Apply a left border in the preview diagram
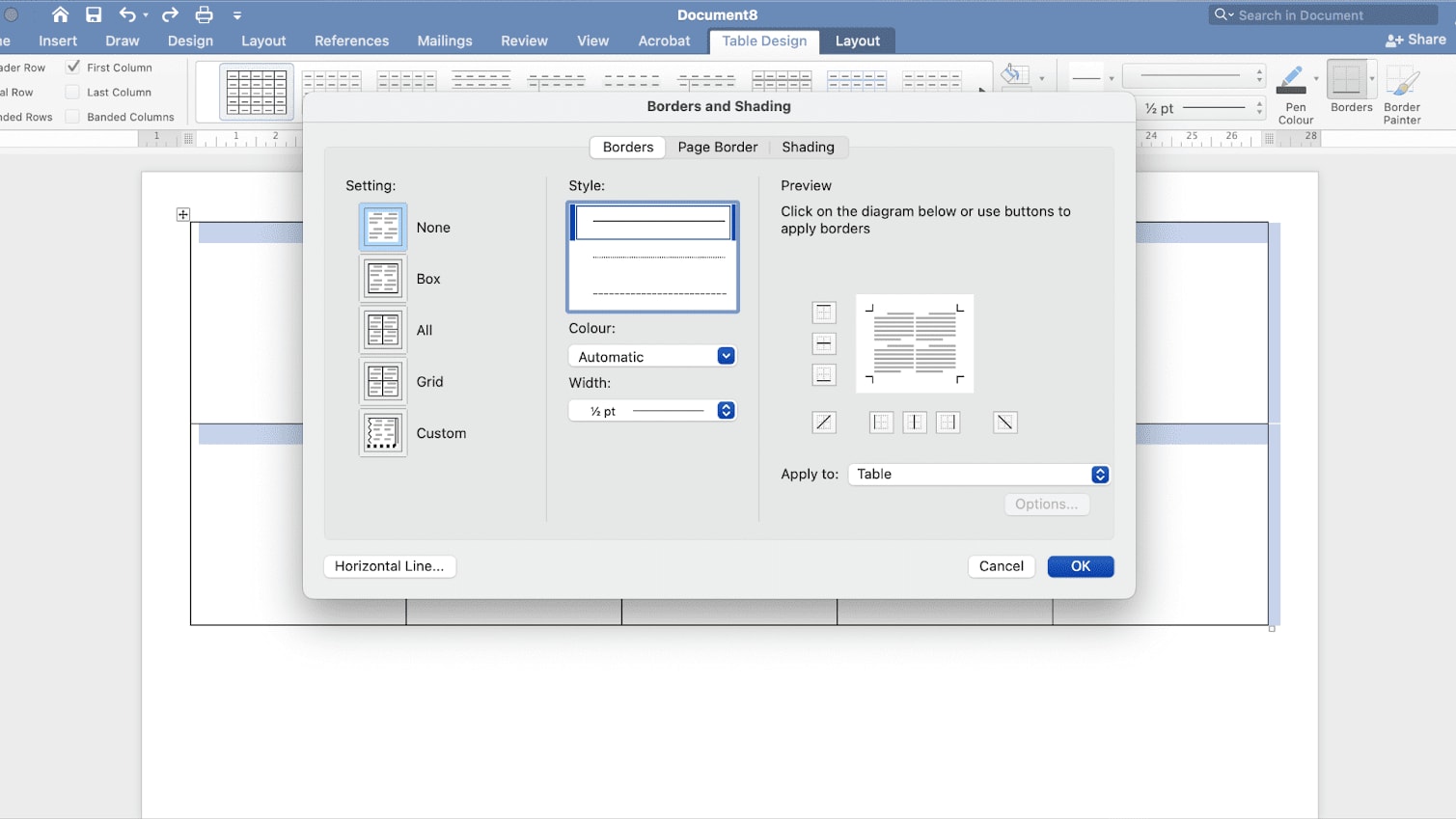The height and width of the screenshot is (819, 1456). tap(881, 422)
